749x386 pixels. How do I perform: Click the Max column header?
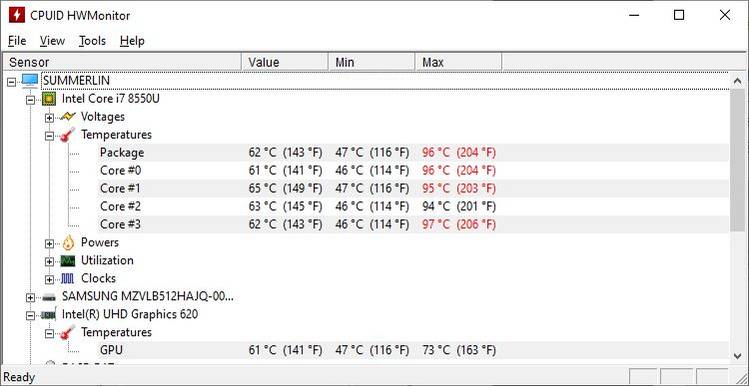point(458,62)
